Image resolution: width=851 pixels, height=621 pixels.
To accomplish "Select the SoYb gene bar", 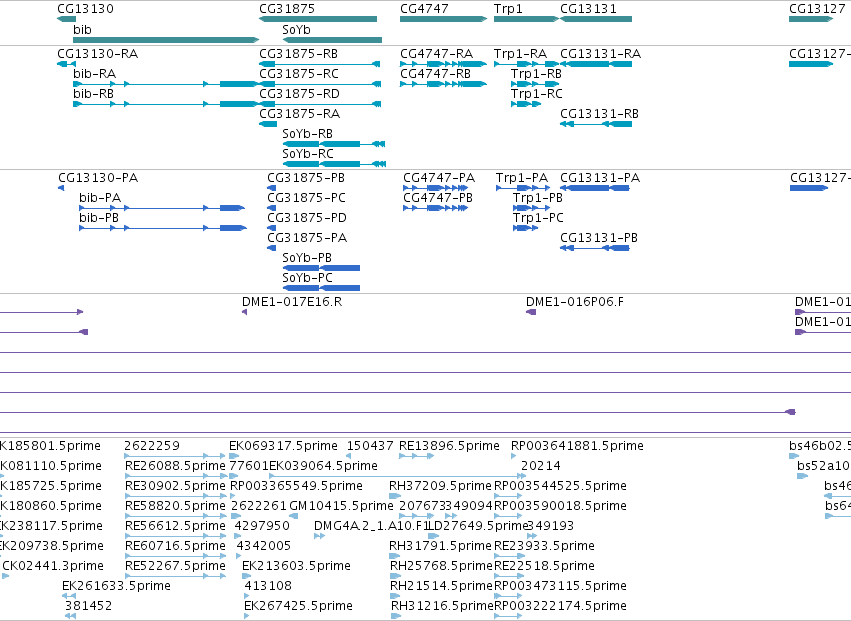I will 332,40.
